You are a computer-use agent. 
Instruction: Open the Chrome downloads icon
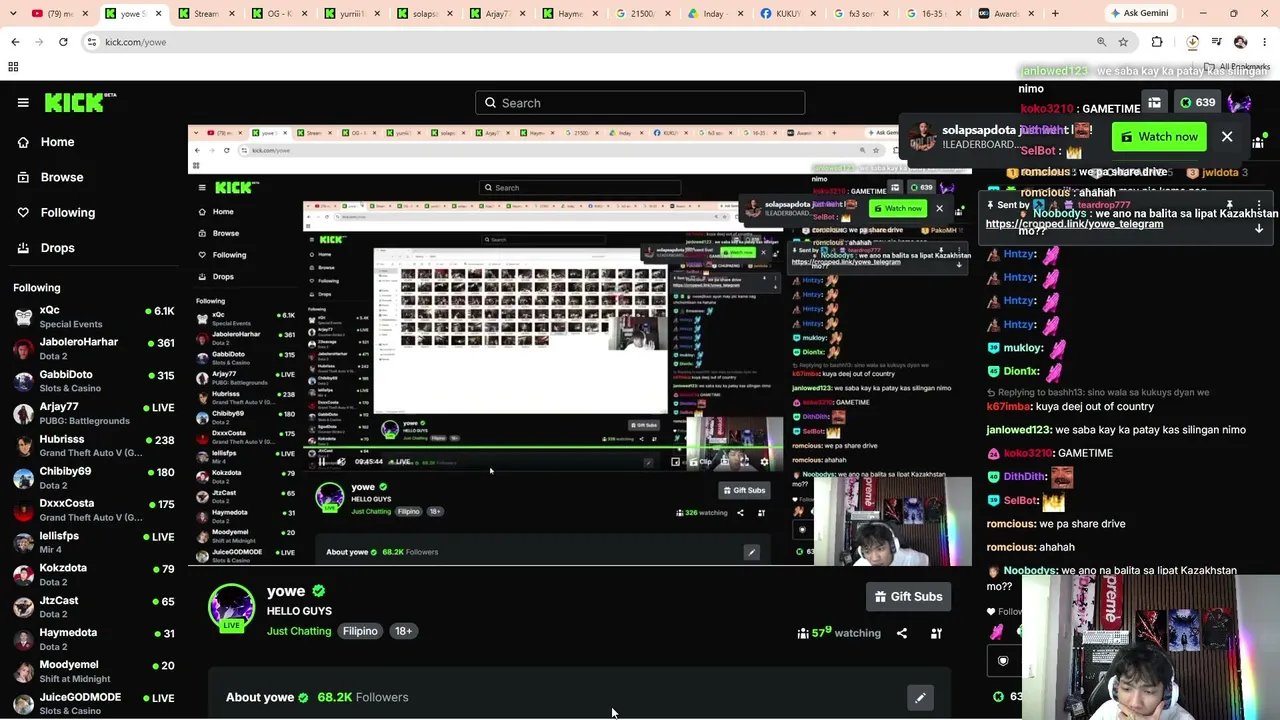[x=1192, y=42]
